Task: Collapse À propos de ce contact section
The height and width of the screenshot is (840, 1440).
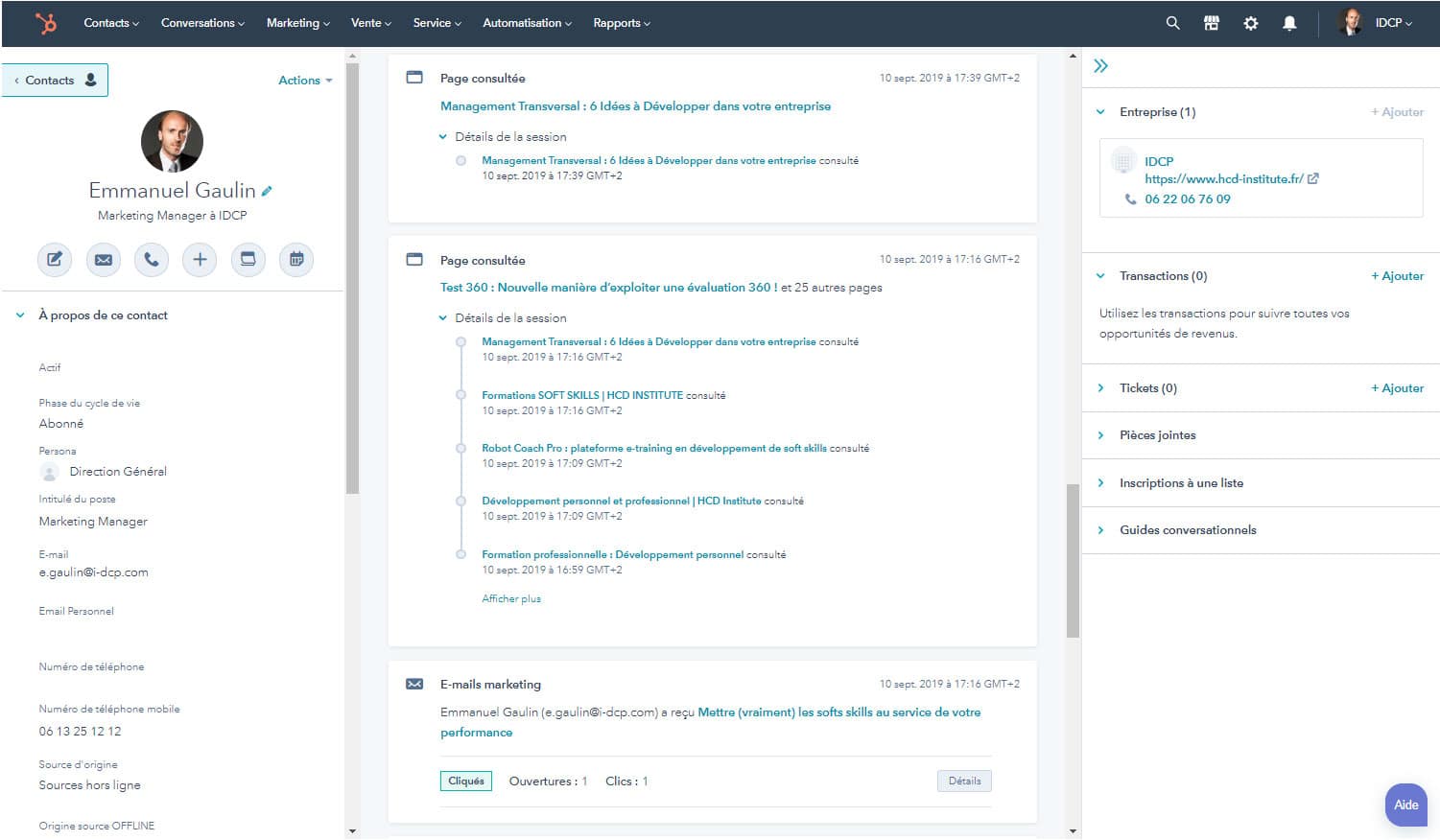Action: tap(20, 315)
